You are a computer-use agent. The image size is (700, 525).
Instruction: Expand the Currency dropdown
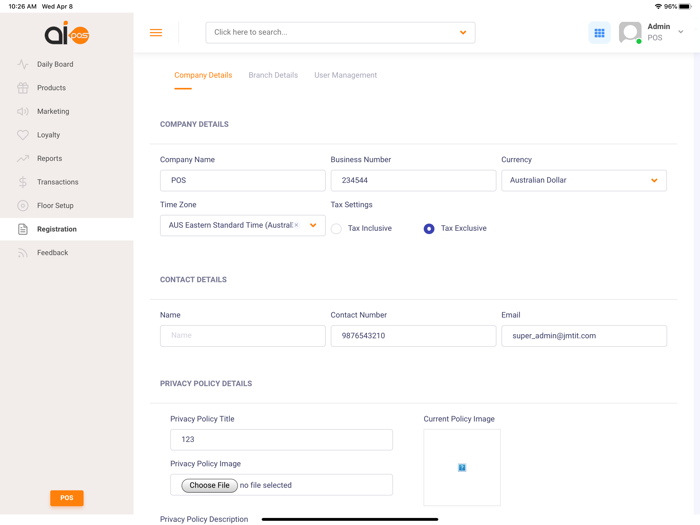point(654,181)
